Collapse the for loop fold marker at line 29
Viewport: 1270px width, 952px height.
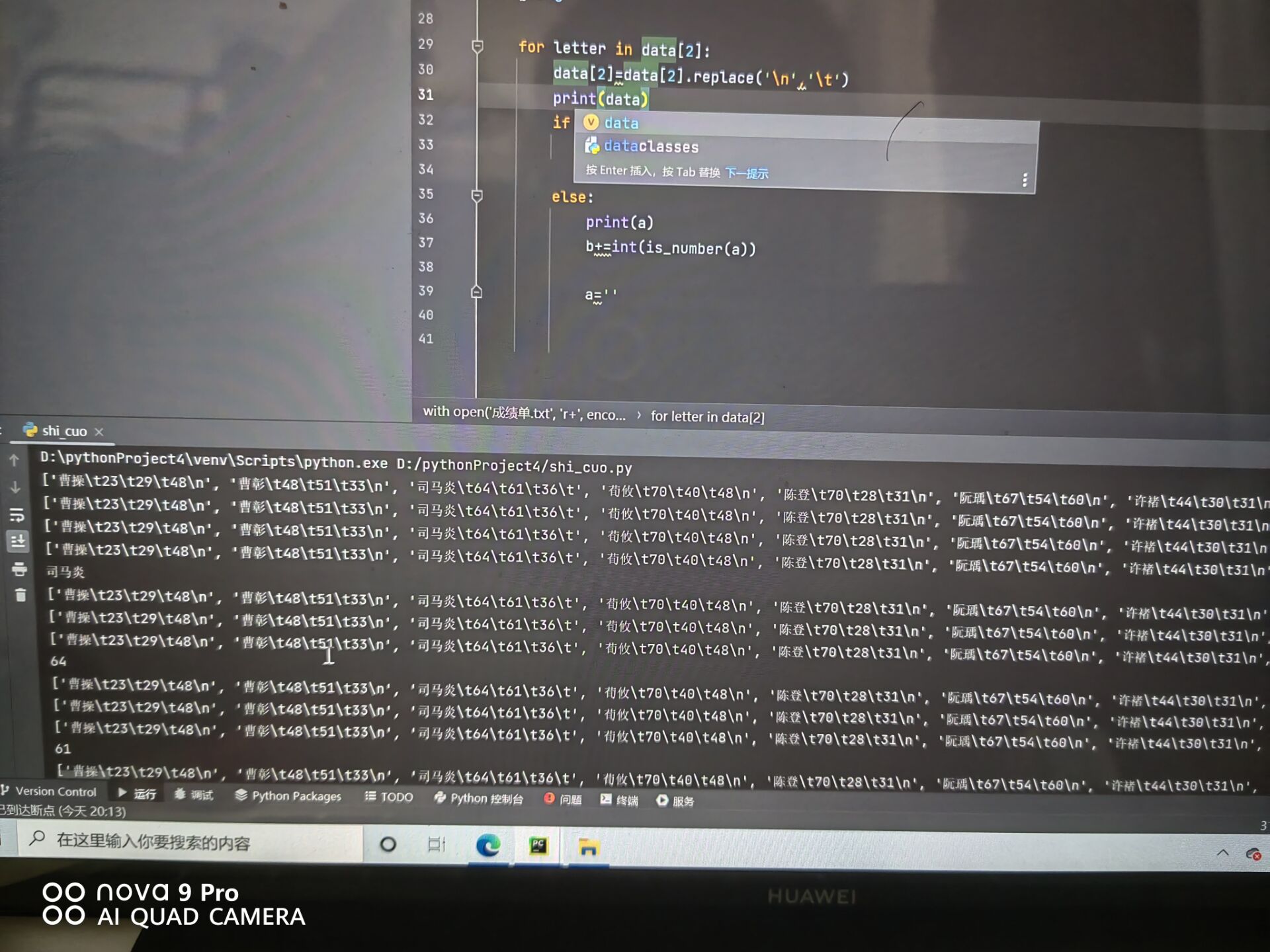(x=477, y=46)
